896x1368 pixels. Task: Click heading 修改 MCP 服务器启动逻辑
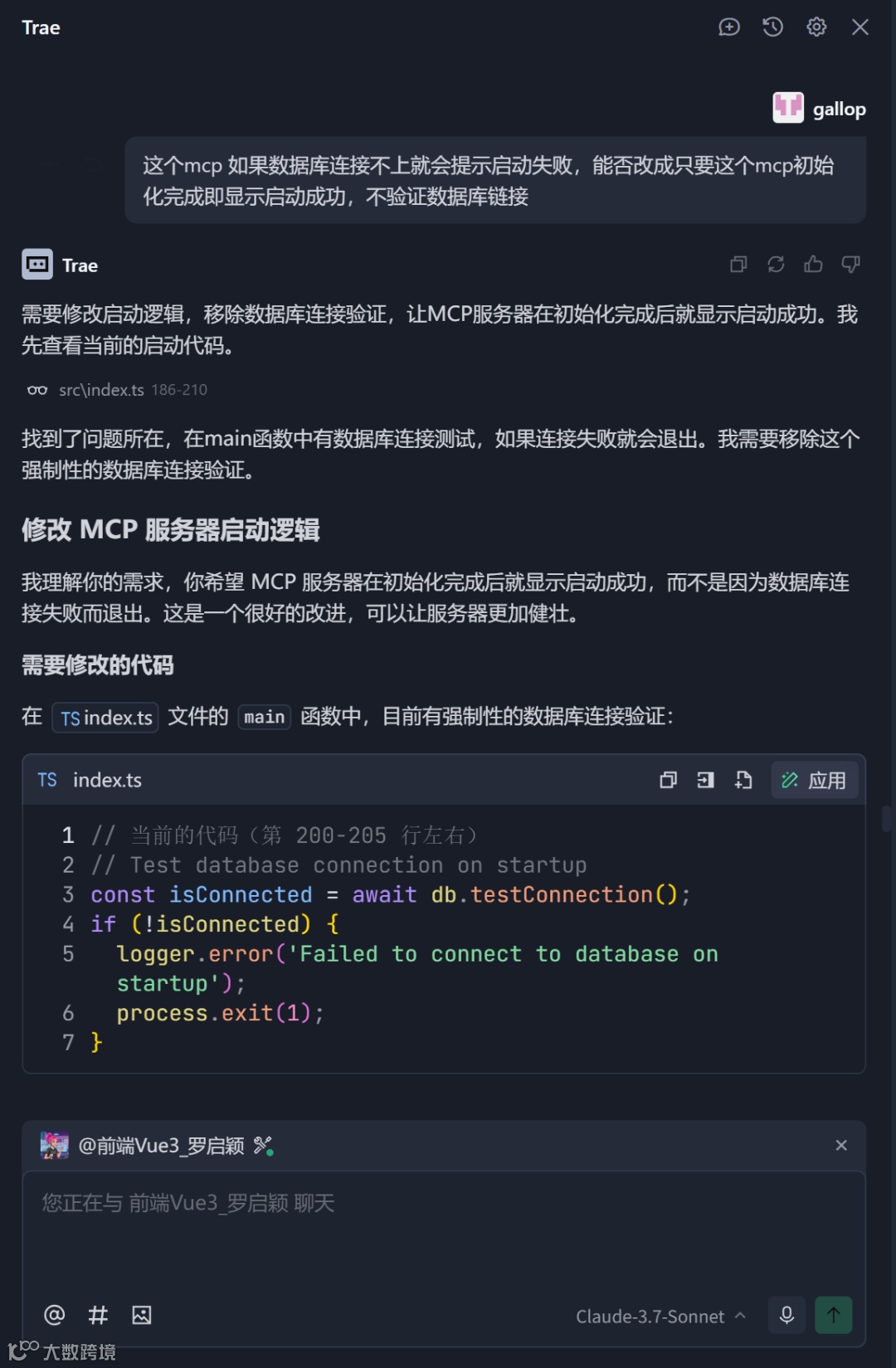pos(171,530)
